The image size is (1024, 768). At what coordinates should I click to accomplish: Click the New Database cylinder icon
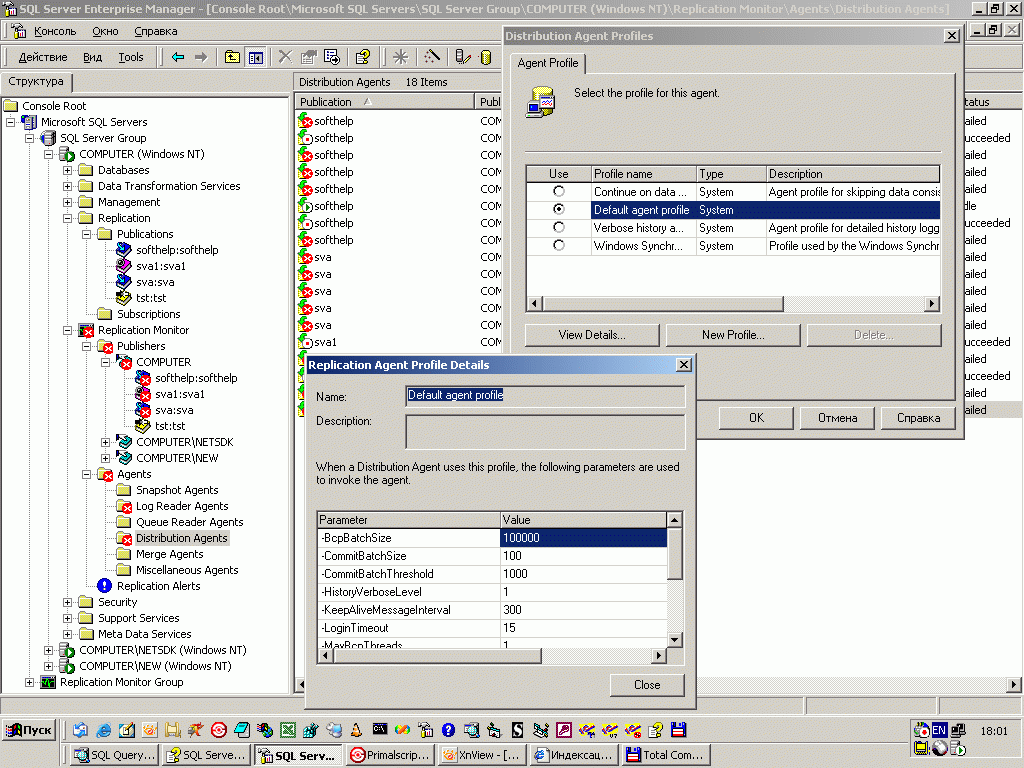(x=485, y=57)
